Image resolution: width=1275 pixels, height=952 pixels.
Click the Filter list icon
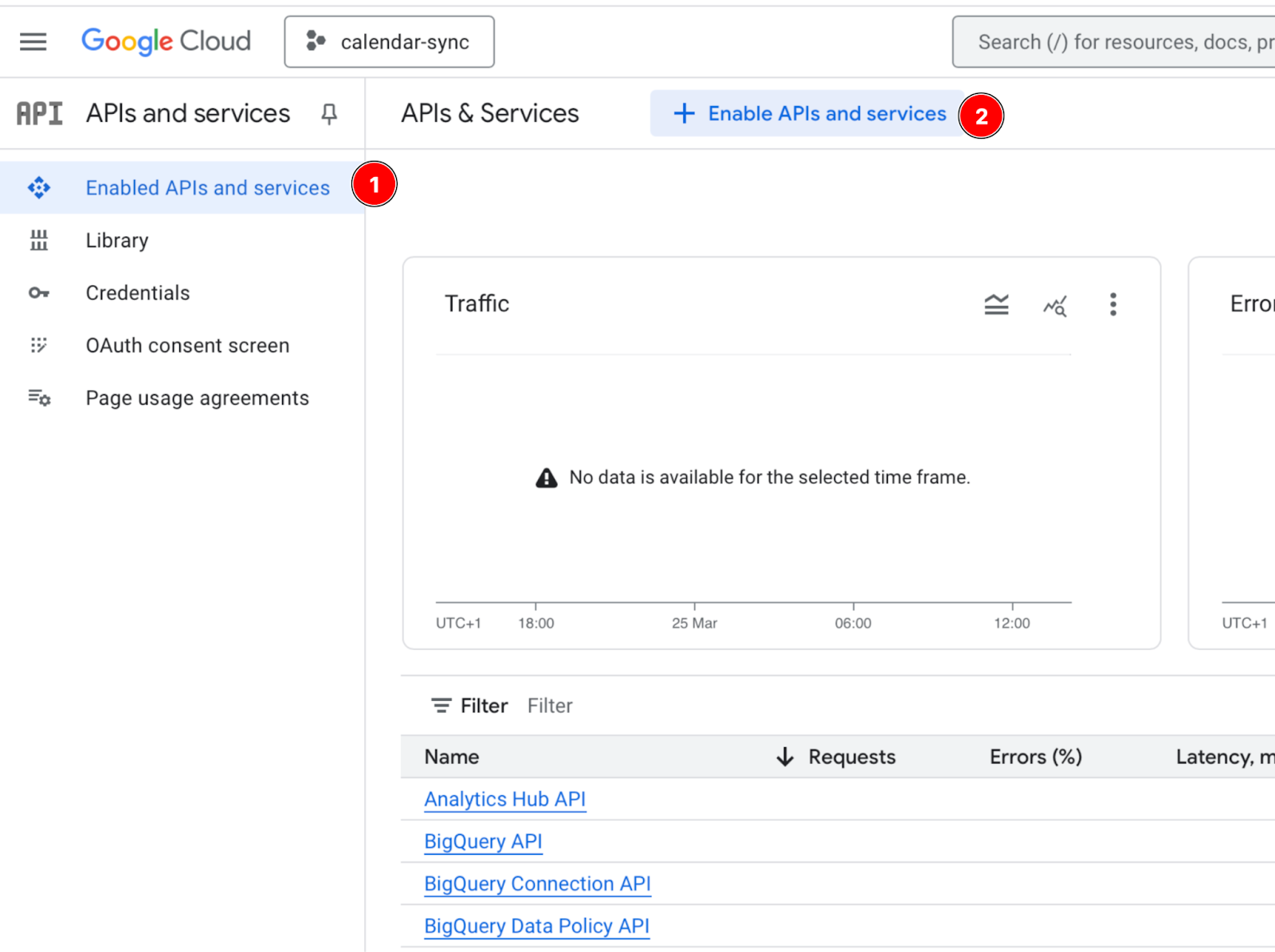[x=441, y=706]
